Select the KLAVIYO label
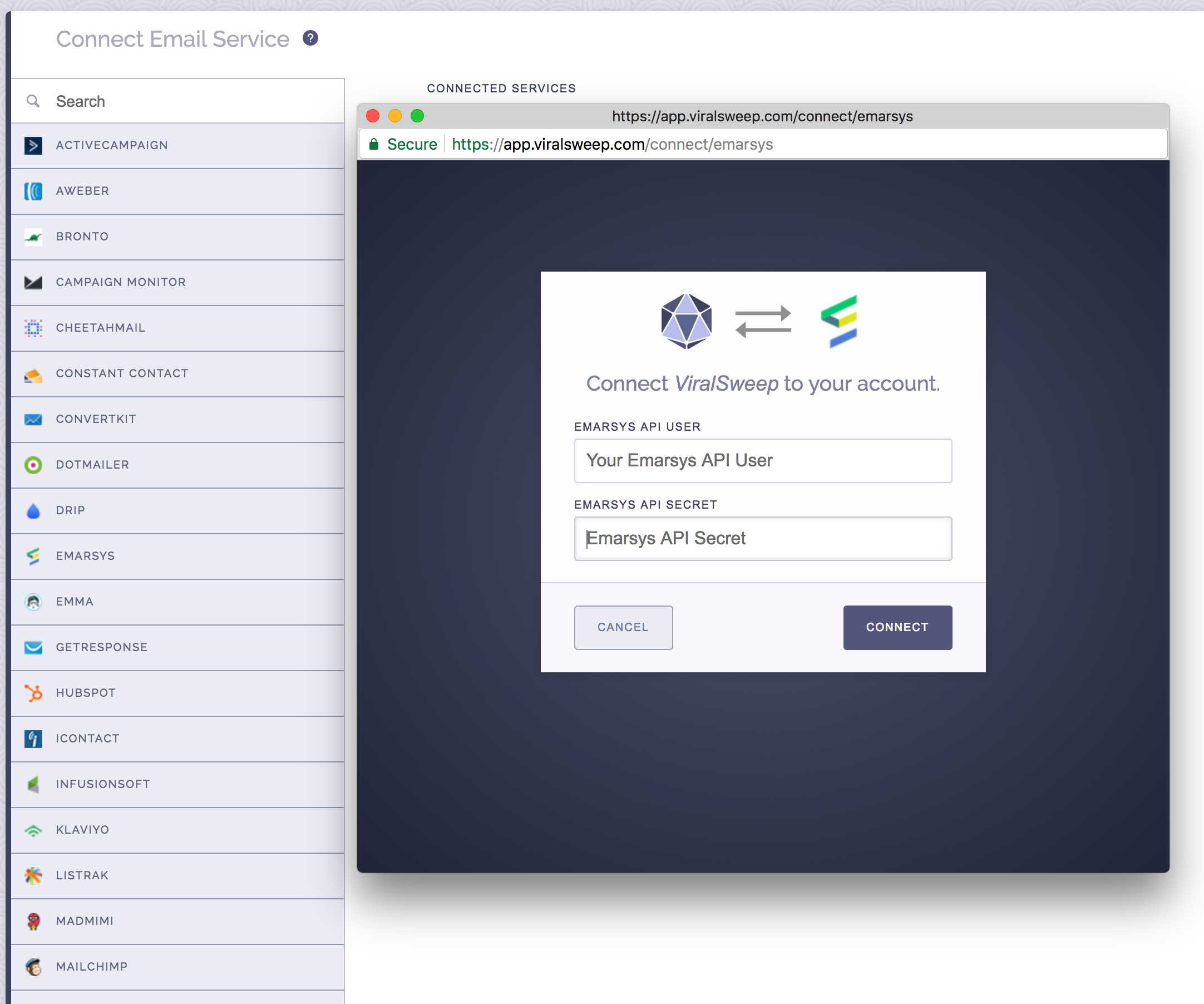Screen dimensions: 1204x1004 coord(82,830)
